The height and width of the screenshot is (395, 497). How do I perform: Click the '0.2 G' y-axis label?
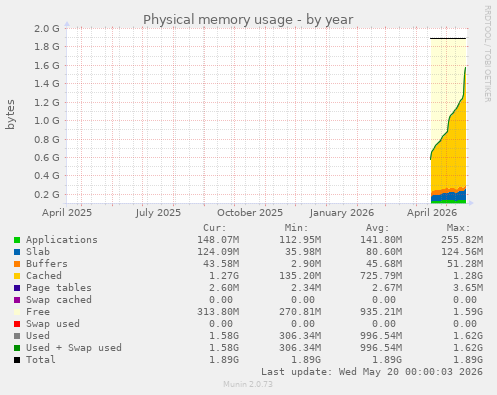[x=47, y=194]
